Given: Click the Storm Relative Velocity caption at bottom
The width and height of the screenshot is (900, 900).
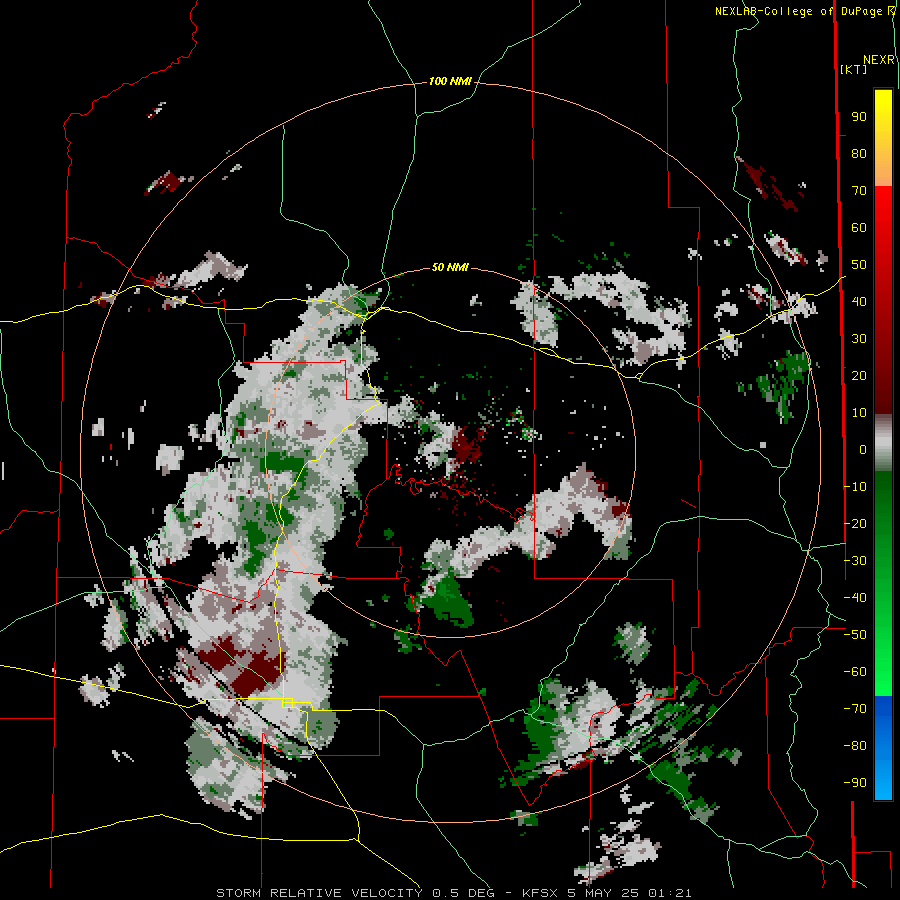Looking at the screenshot, I should pyautogui.click(x=454, y=893).
